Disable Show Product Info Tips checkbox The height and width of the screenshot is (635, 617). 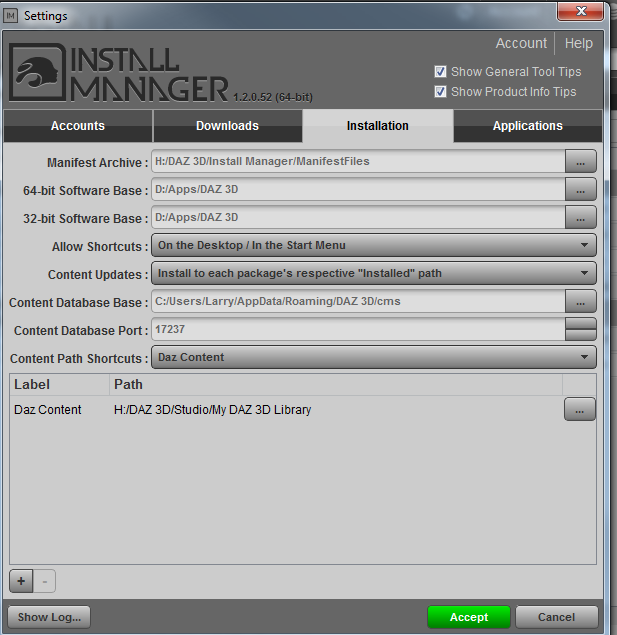[440, 92]
